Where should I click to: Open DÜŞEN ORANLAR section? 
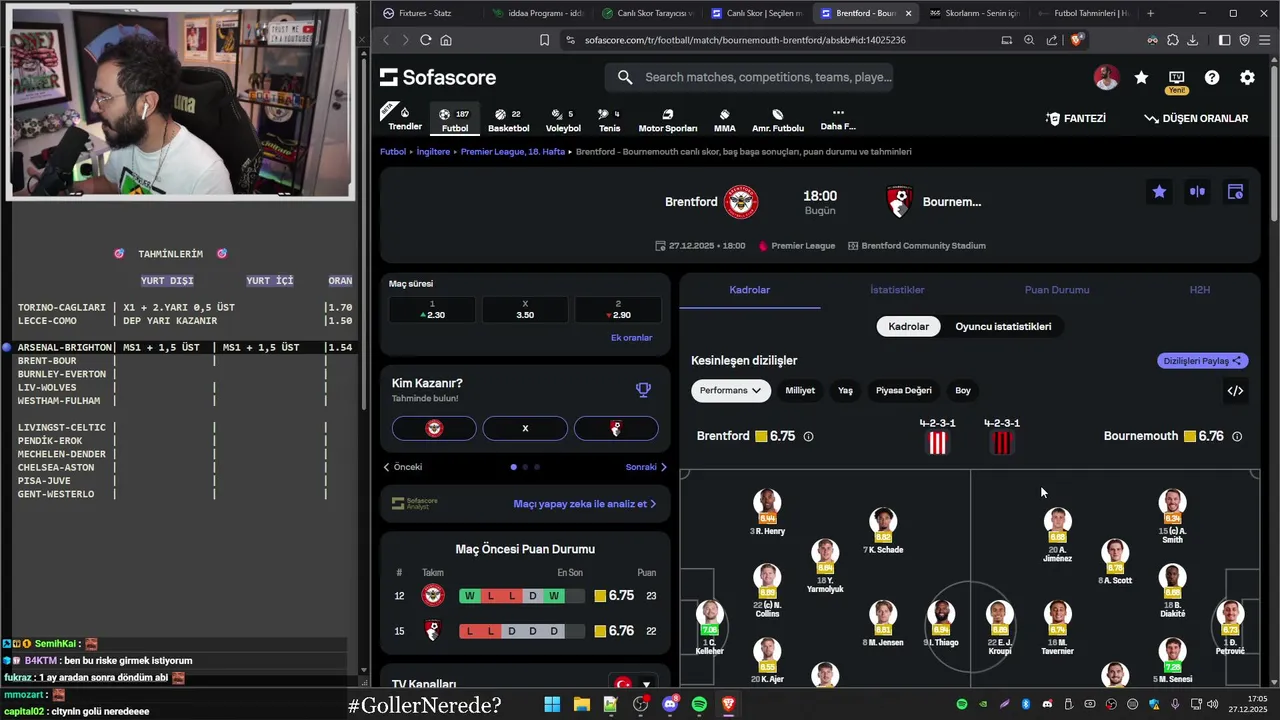pyautogui.click(x=1197, y=118)
